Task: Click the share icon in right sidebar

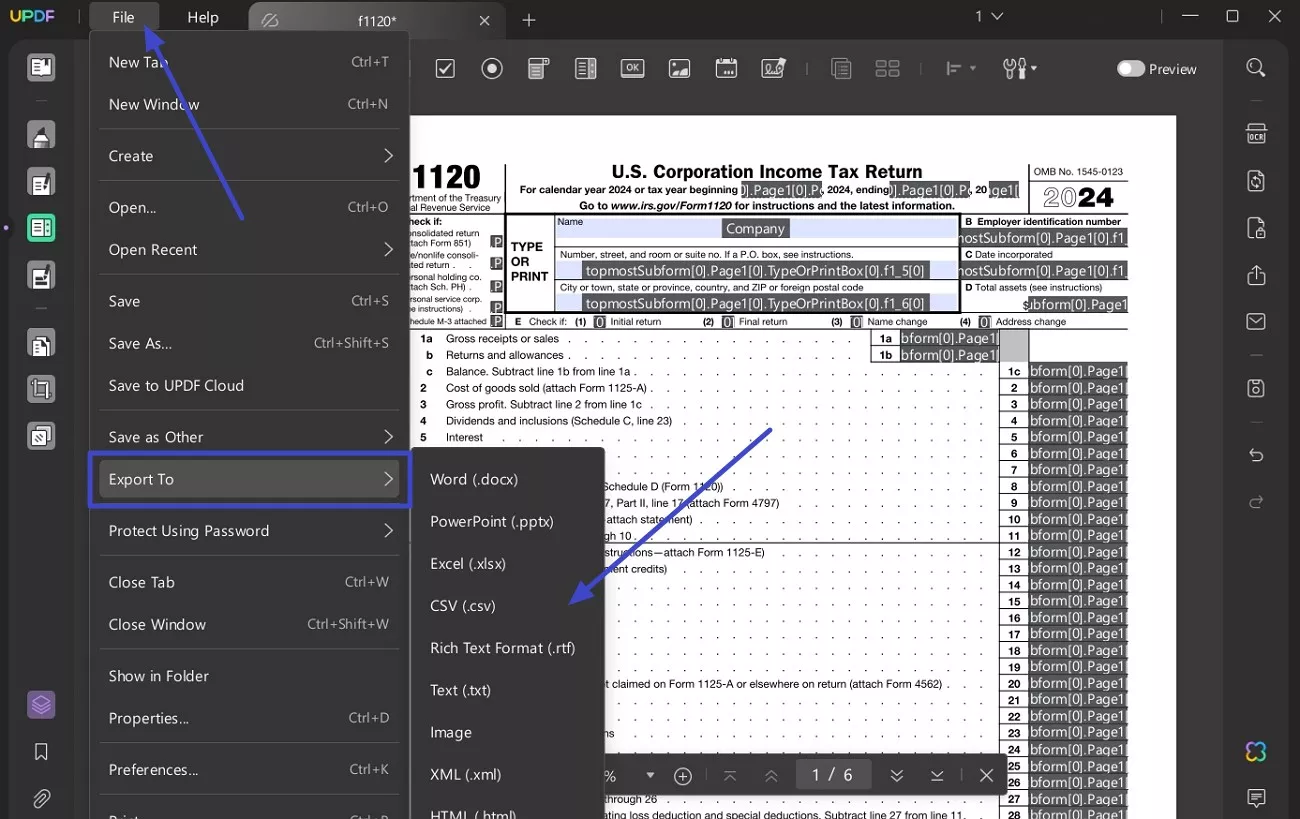Action: tap(1256, 276)
